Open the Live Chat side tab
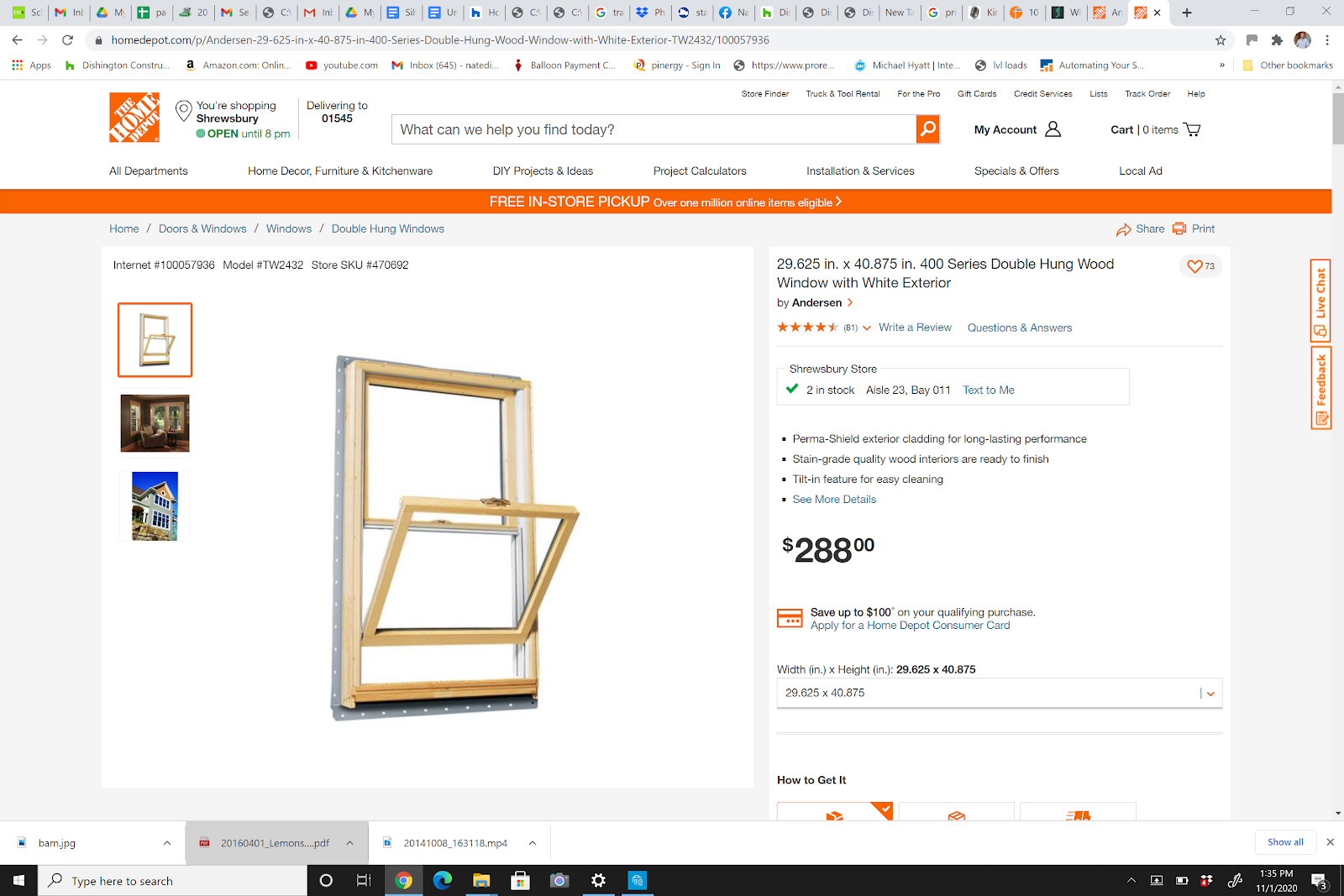Viewport: 1344px width, 896px height. pyautogui.click(x=1320, y=300)
